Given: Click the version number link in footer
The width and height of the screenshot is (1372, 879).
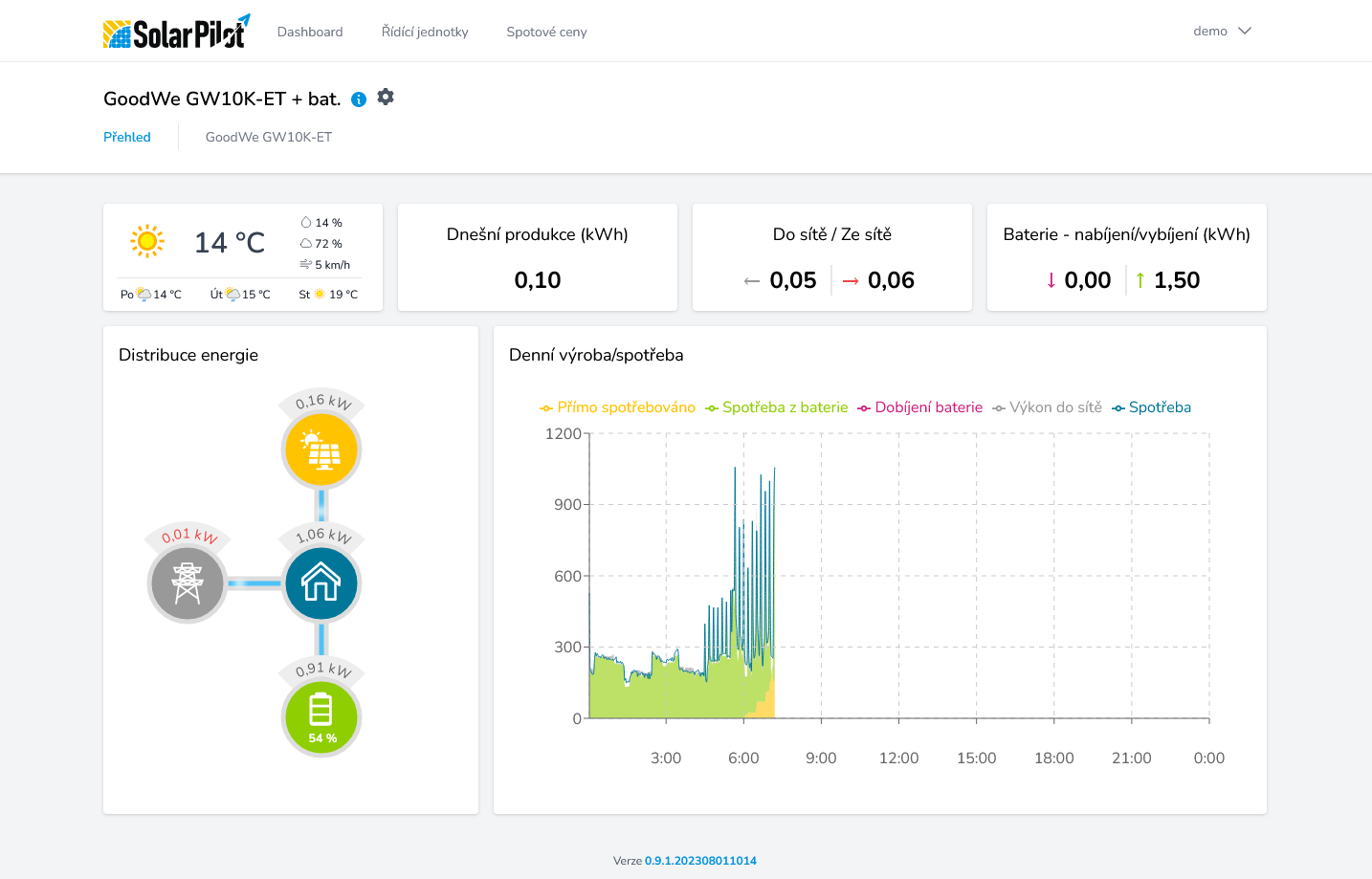Looking at the screenshot, I should click(x=700, y=861).
